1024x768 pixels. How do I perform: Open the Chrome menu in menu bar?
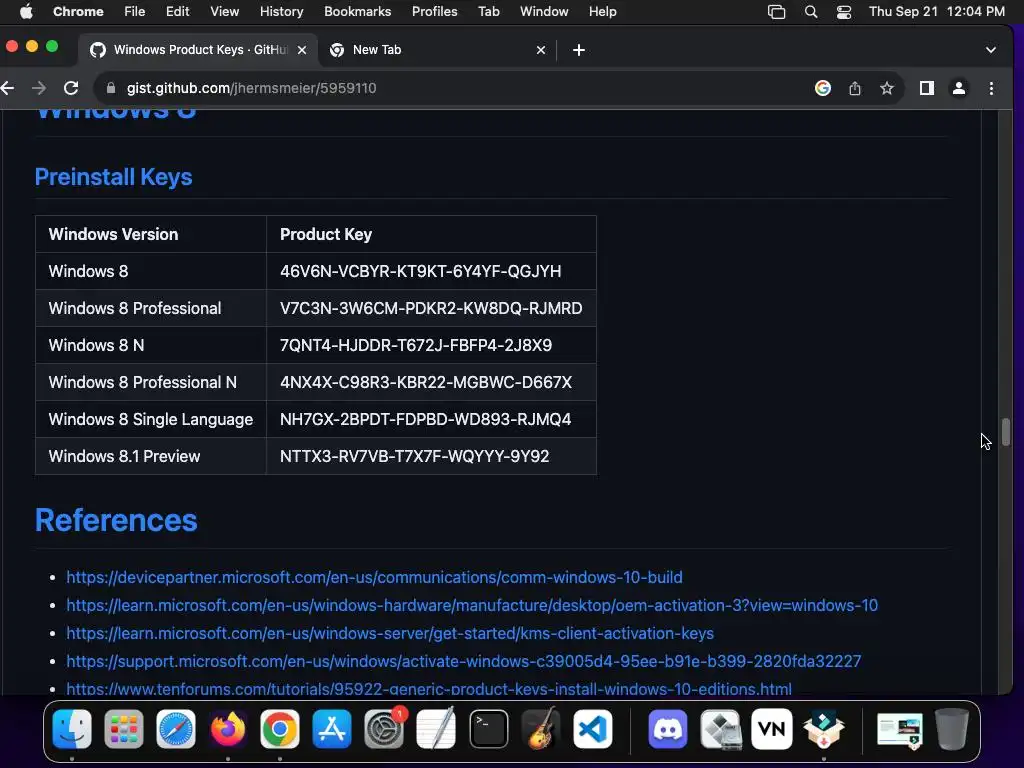[x=78, y=12]
